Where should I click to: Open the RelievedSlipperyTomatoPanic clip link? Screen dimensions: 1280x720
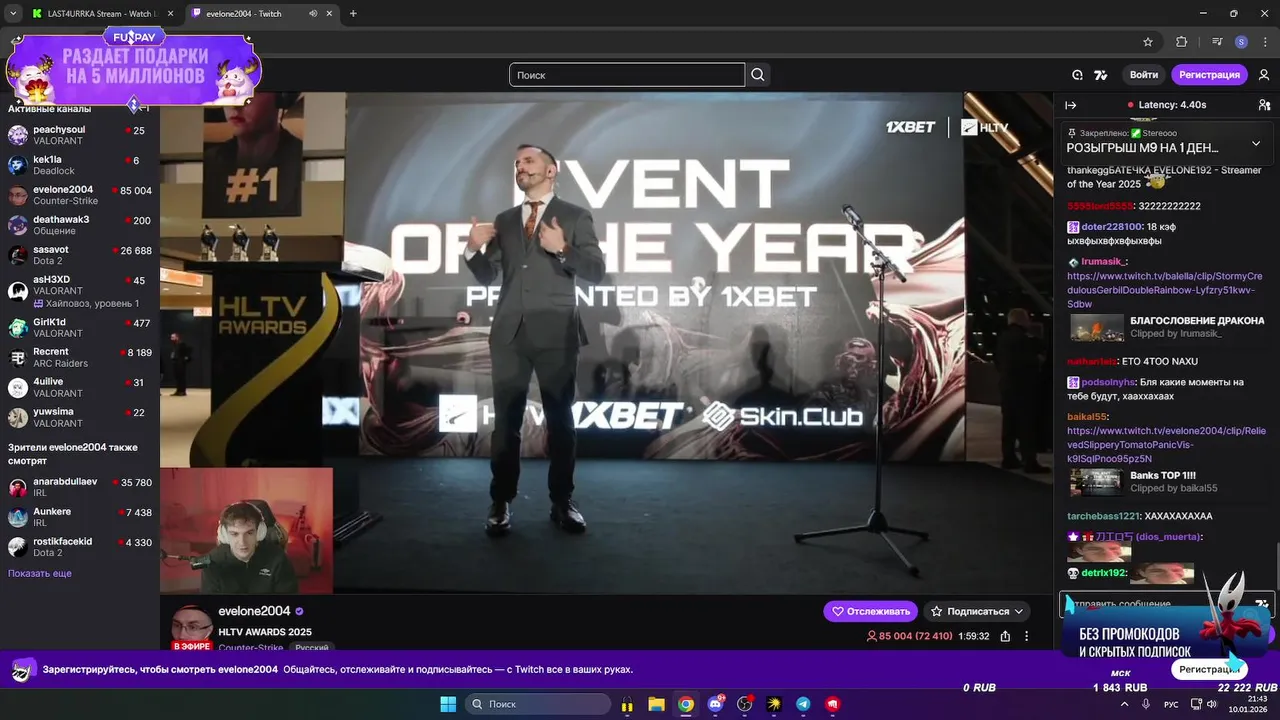click(x=1166, y=445)
